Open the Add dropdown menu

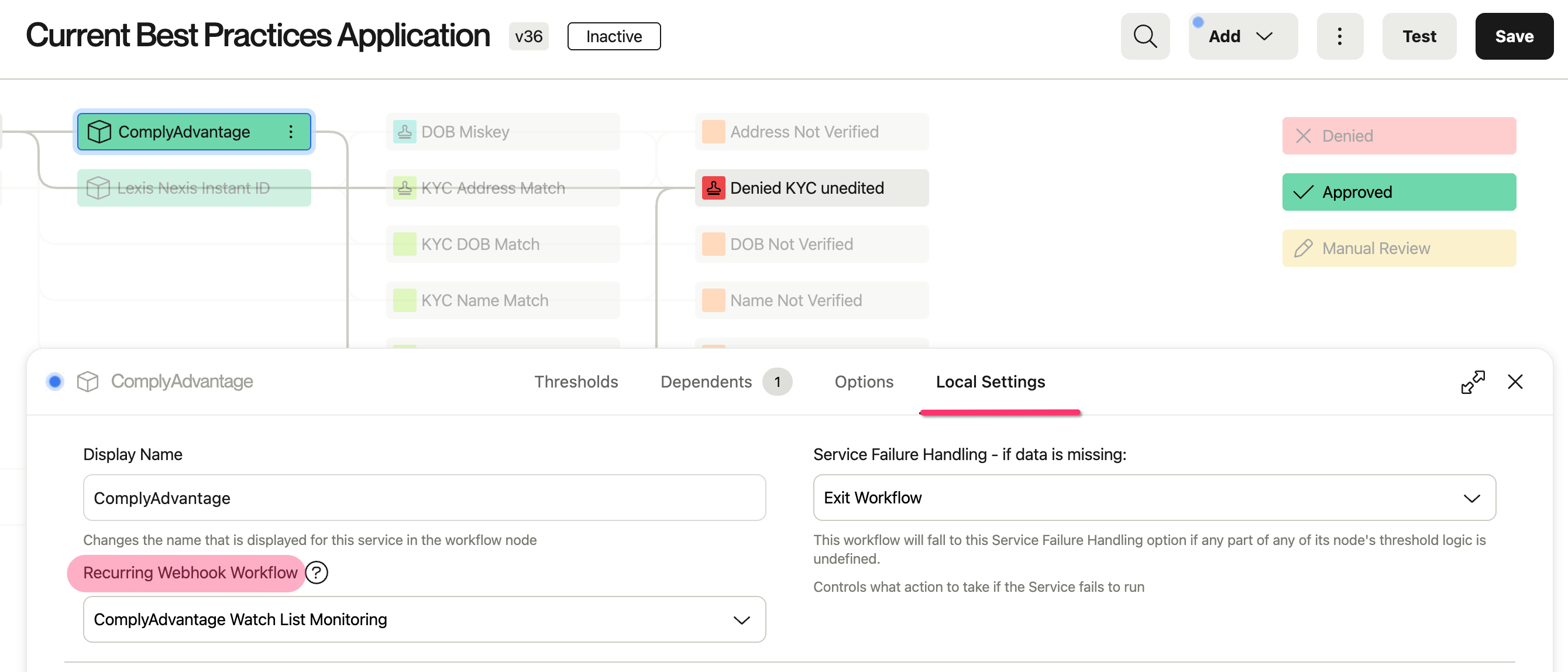click(1242, 36)
